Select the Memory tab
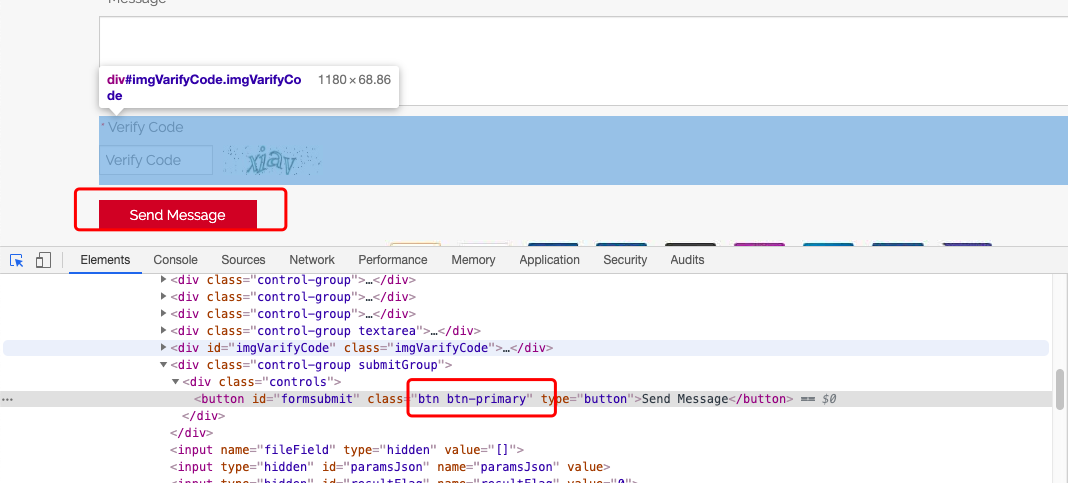This screenshot has width=1068, height=483. click(473, 260)
